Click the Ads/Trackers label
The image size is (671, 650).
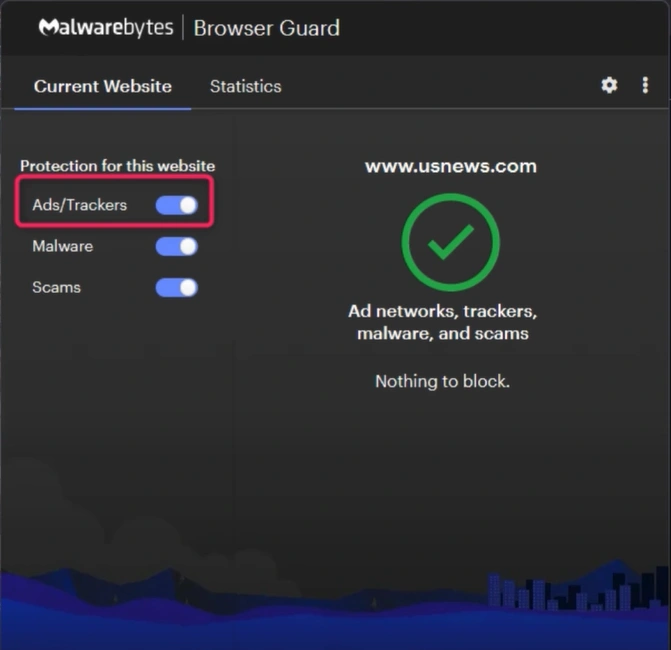coord(80,205)
